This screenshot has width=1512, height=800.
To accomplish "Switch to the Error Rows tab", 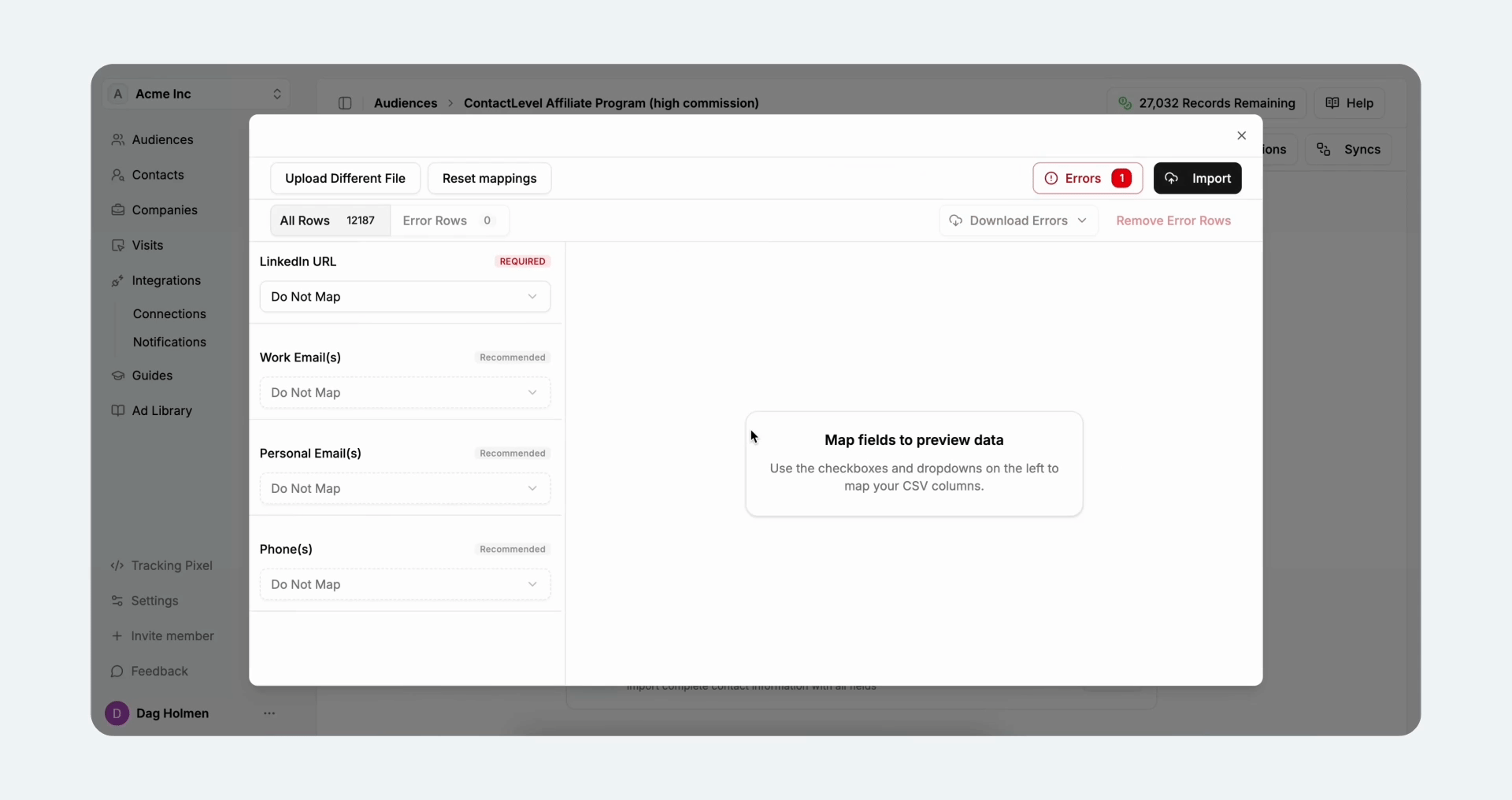I will pos(449,220).
